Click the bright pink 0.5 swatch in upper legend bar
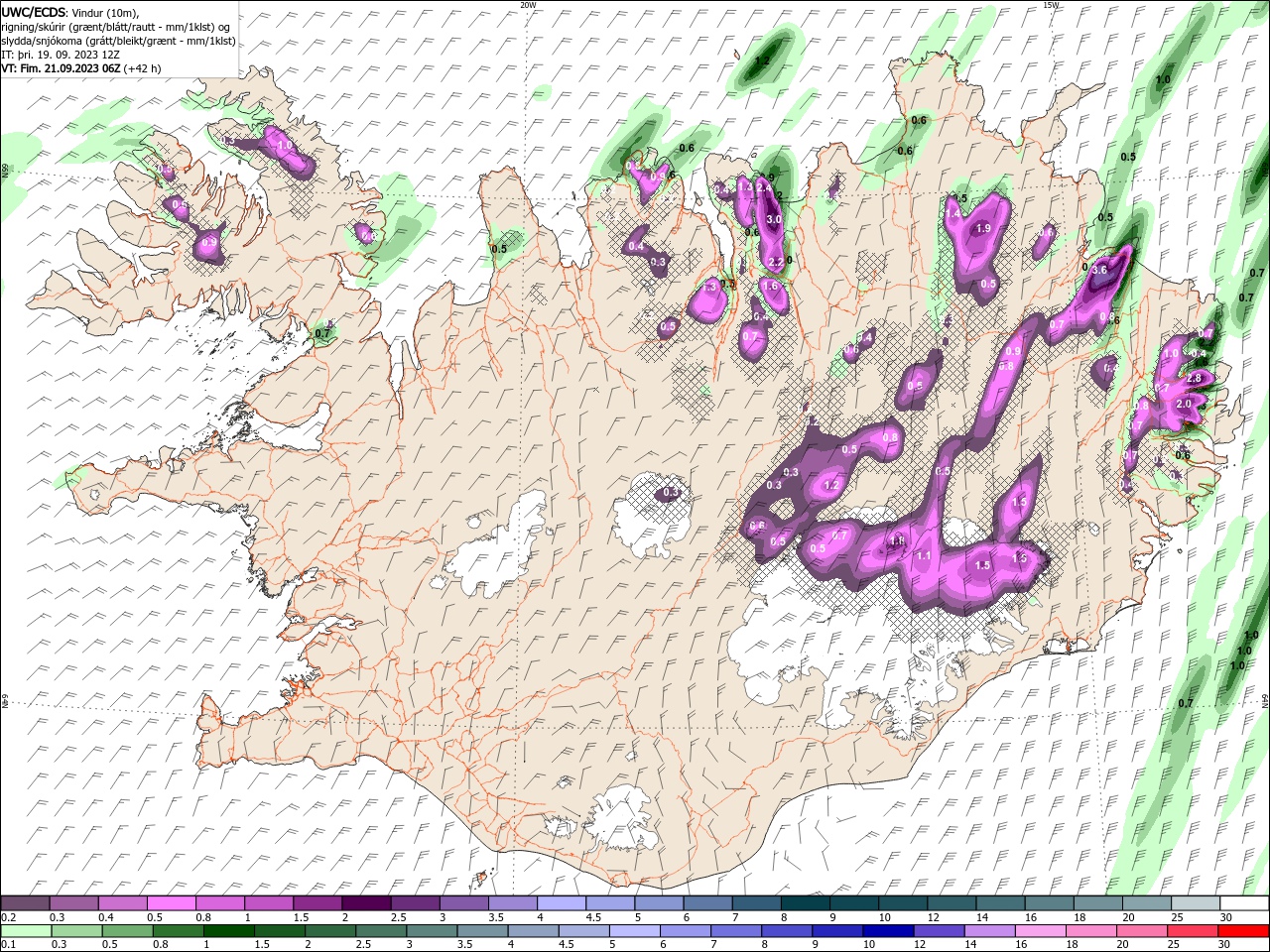Screen dimensions: 1270x952 pos(171,903)
